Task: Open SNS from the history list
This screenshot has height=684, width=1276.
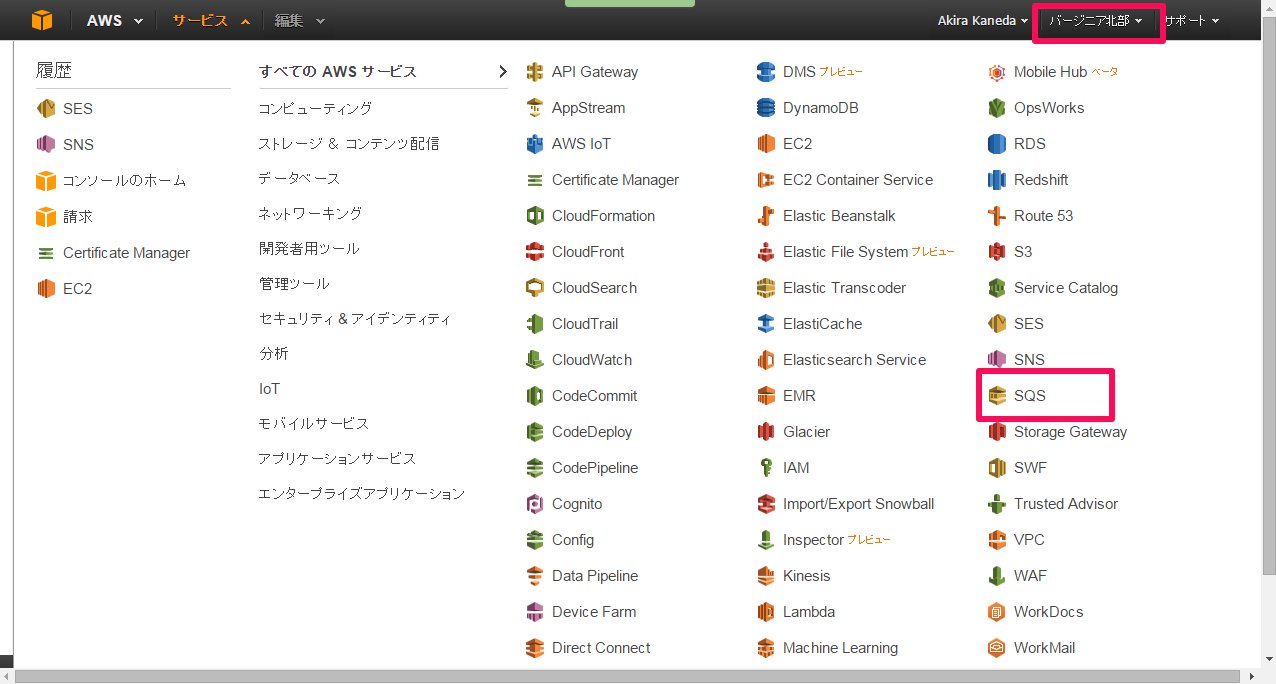Action: coord(78,145)
